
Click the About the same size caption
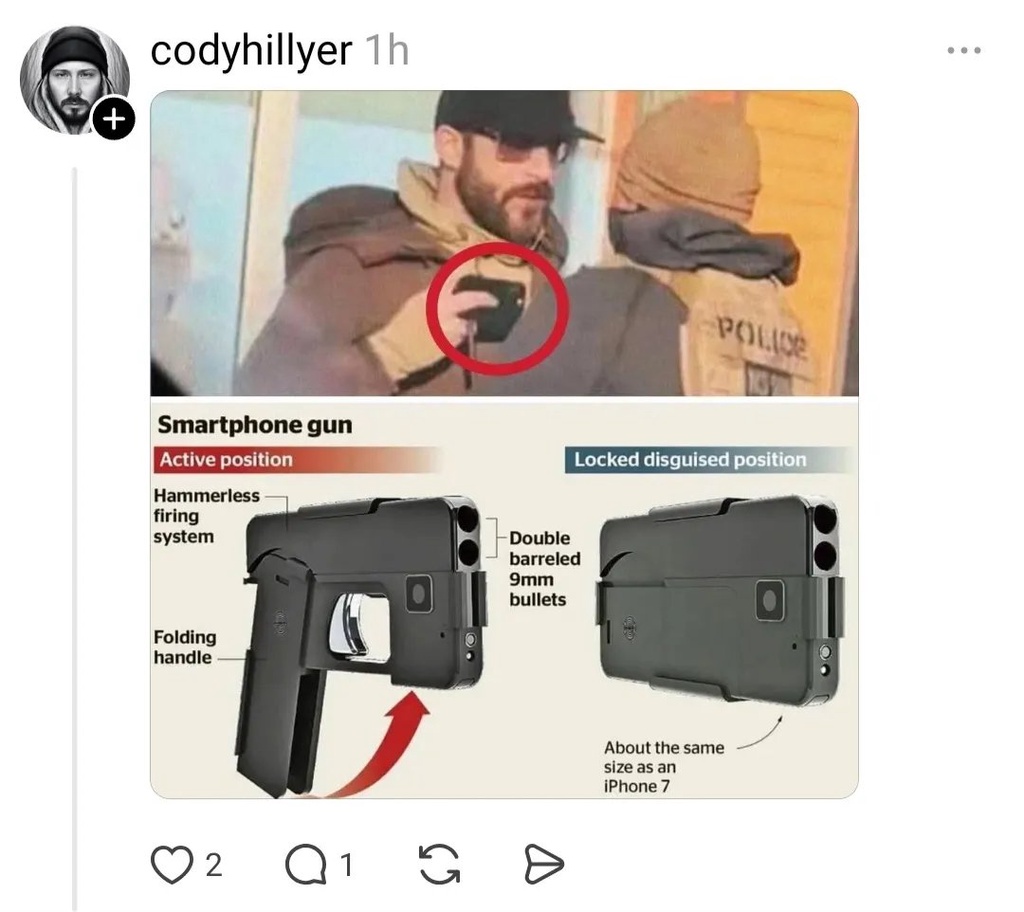tap(664, 766)
